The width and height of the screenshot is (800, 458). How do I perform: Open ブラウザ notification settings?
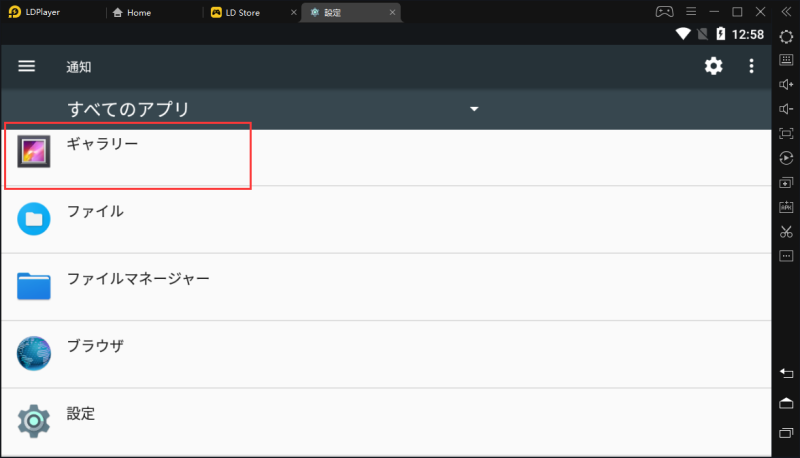[386, 354]
